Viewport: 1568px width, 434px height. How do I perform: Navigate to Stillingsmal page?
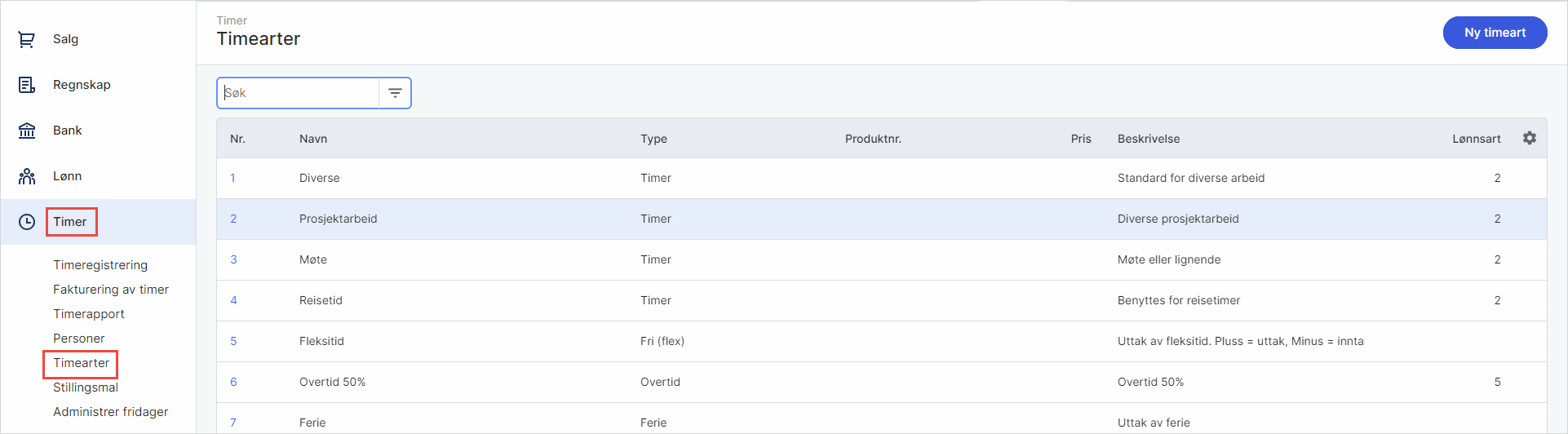86,387
